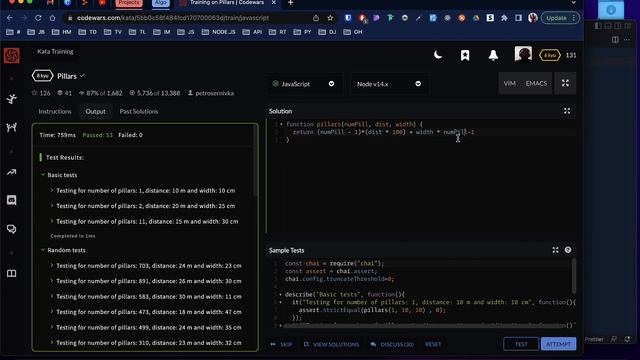
Task: Click inside the Solution code editor return line
Action: (384, 132)
